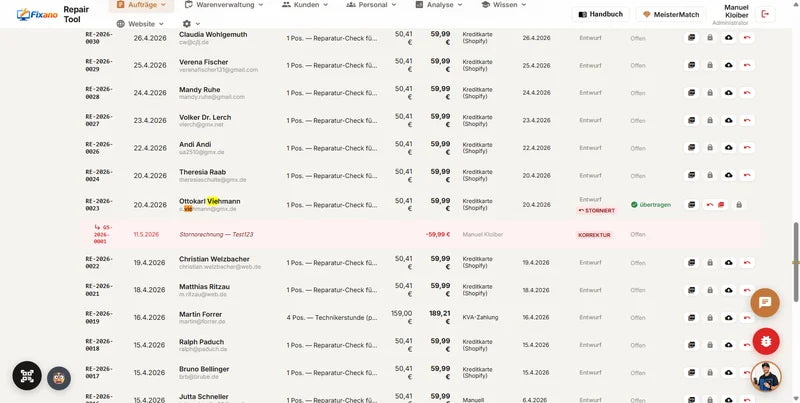
Task: Expand the Warenverwaltung menu
Action: [x=224, y=5]
